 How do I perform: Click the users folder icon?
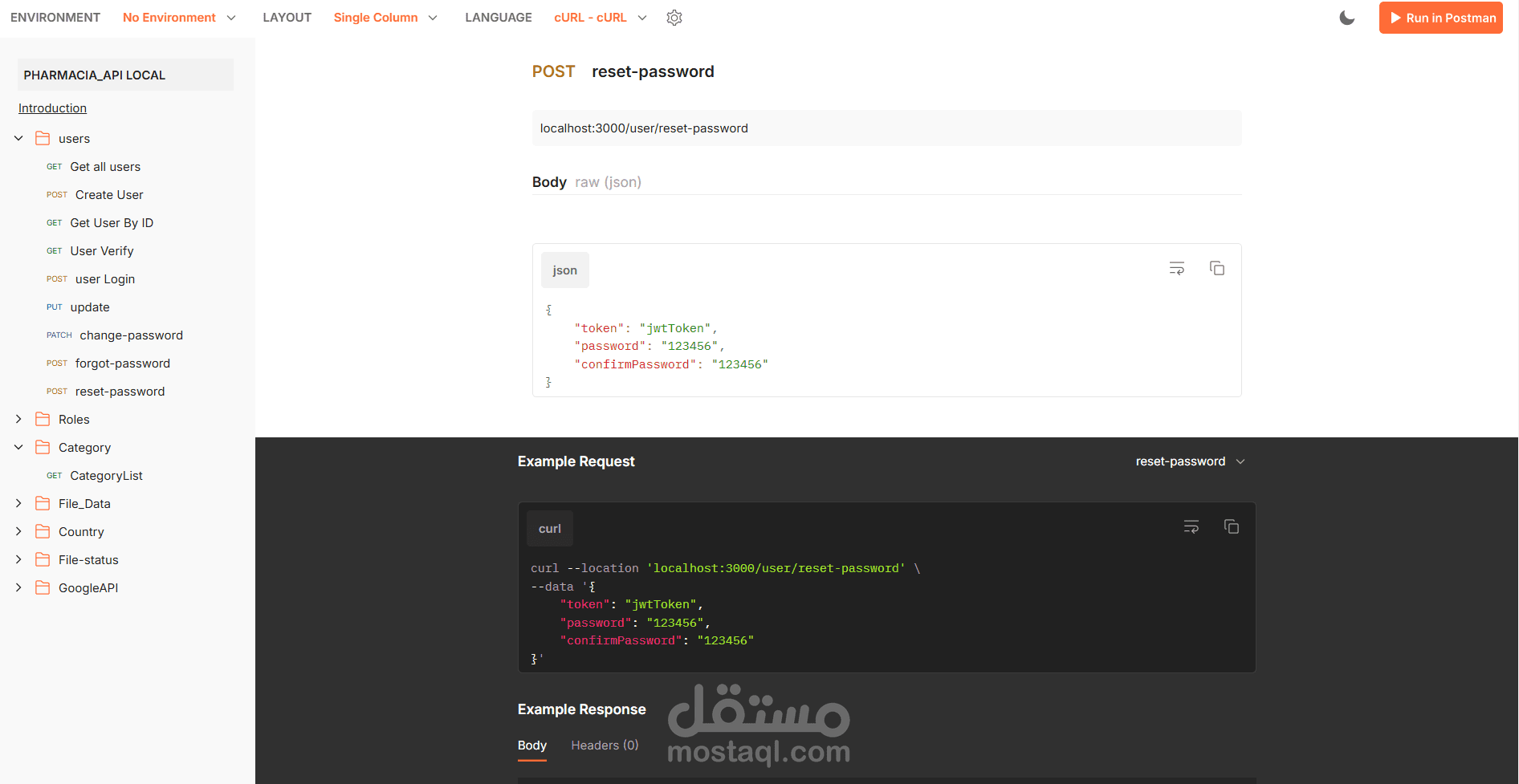pyautogui.click(x=43, y=138)
